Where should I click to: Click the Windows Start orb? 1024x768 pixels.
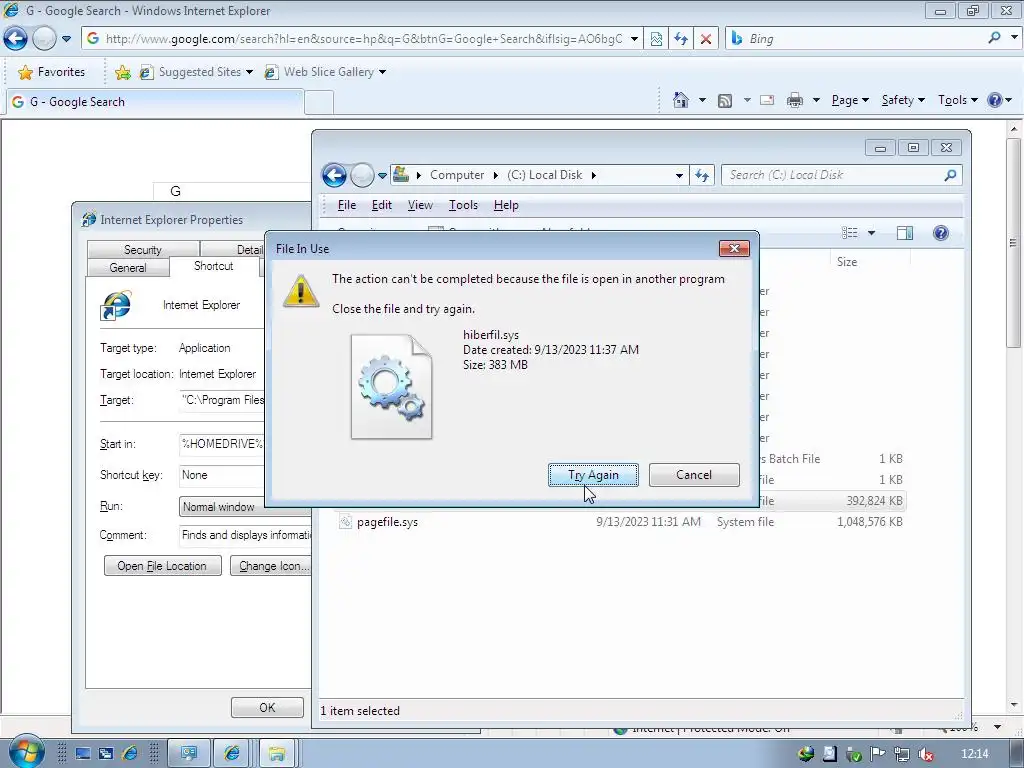pyautogui.click(x=27, y=752)
